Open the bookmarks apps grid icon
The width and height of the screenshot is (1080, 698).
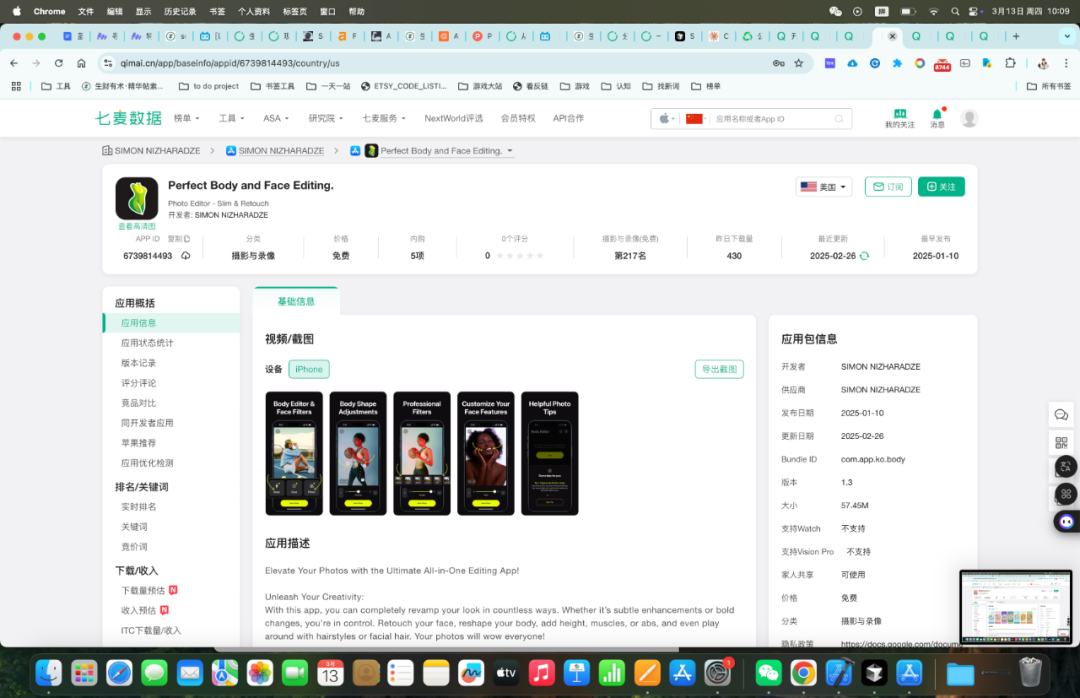coord(16,86)
